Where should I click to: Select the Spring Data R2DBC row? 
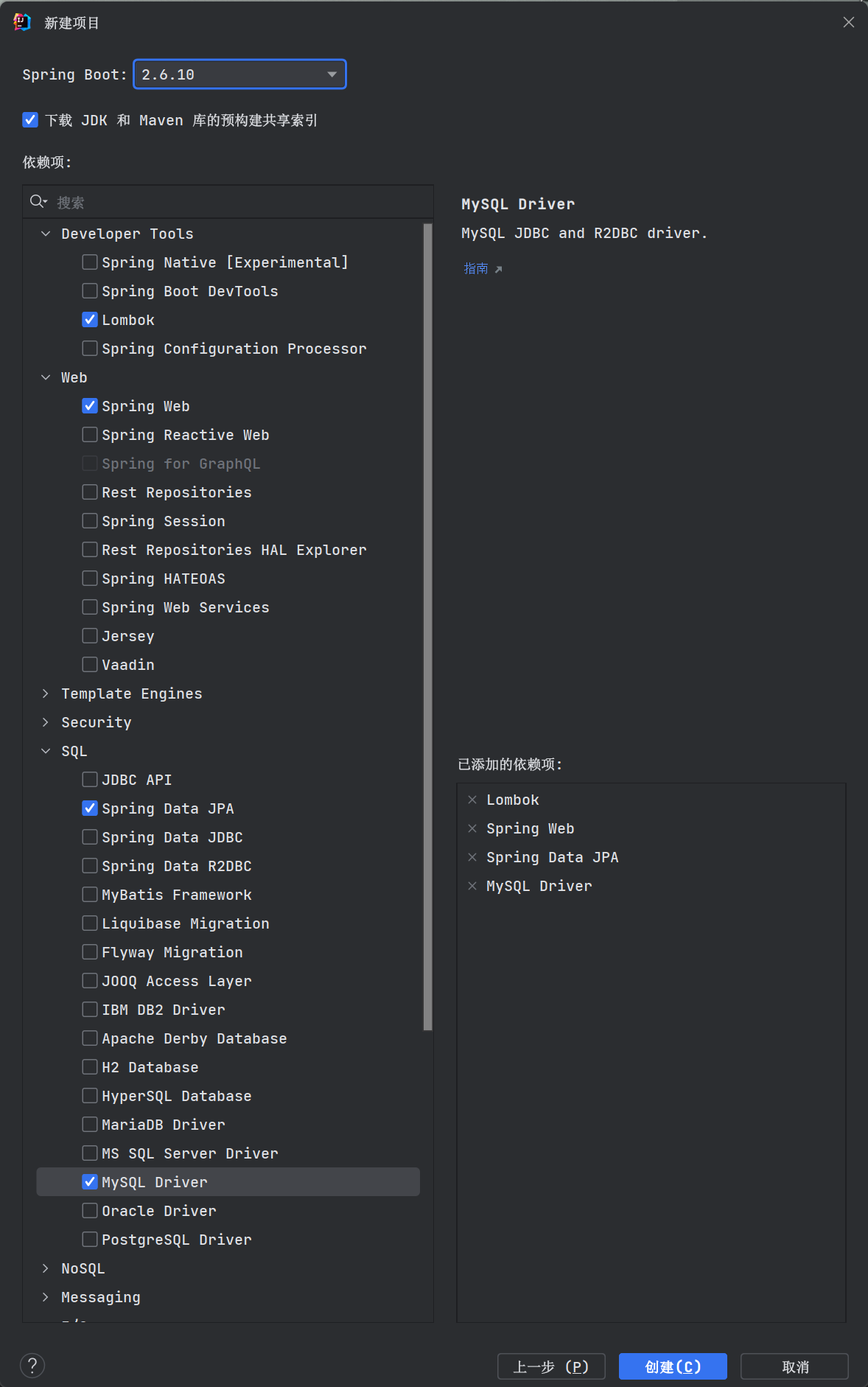pos(228,866)
